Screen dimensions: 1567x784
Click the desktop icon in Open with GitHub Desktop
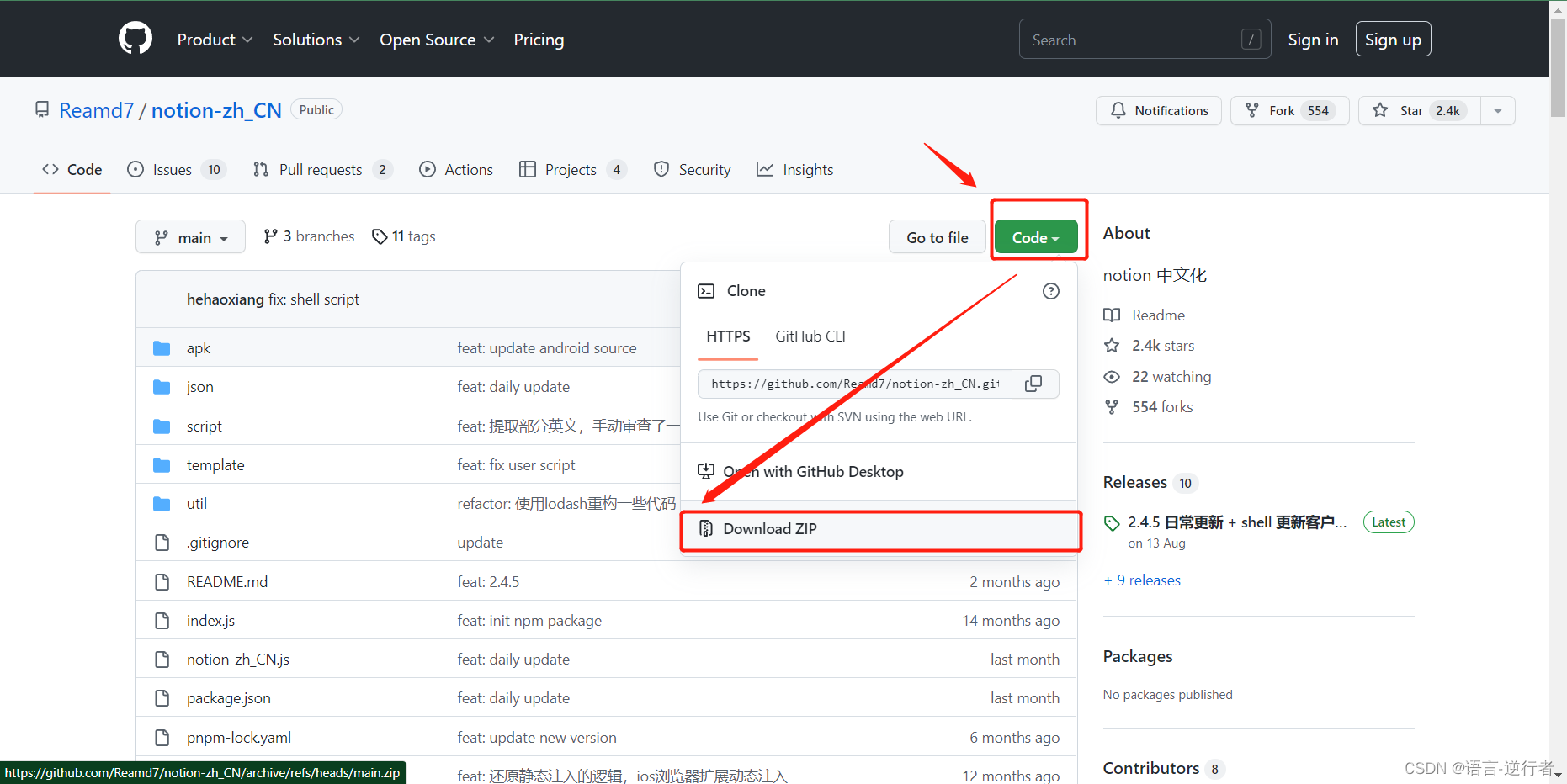706,471
